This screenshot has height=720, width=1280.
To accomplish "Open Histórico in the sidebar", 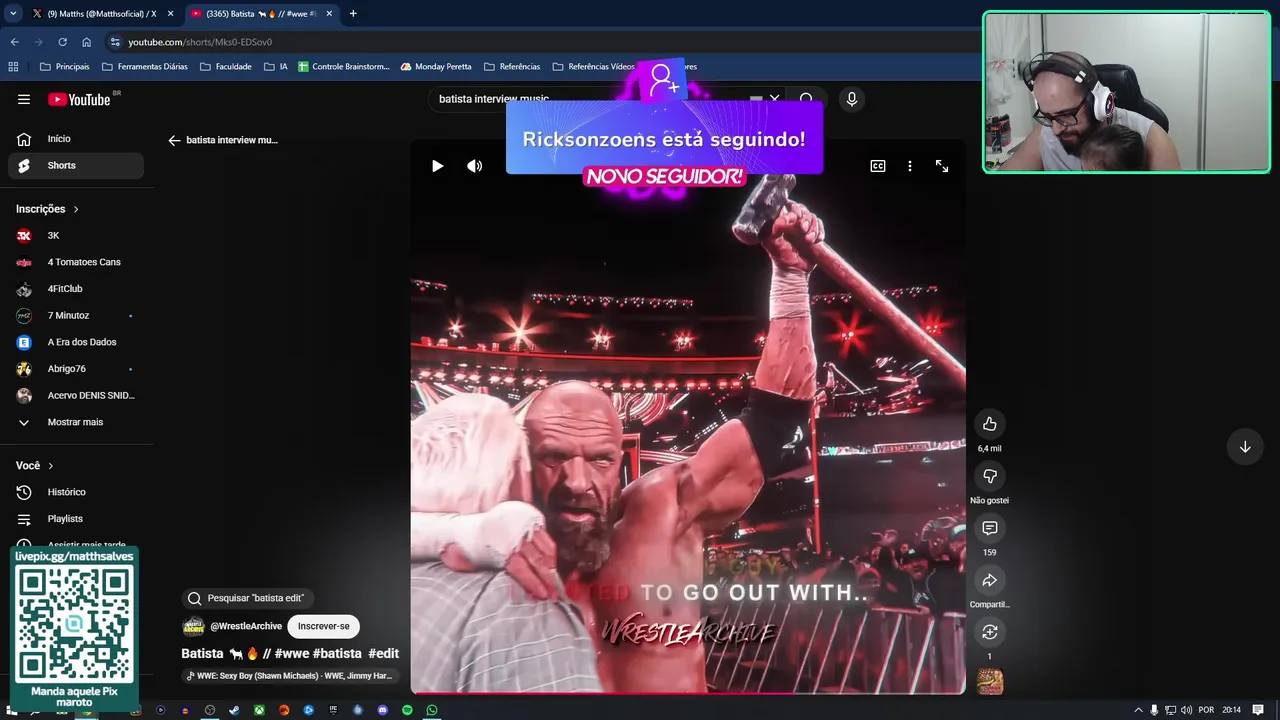I will coord(76,492).
